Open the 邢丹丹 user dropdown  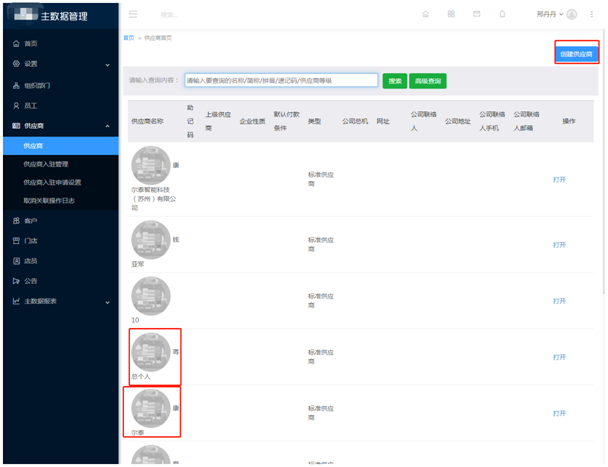(x=550, y=14)
